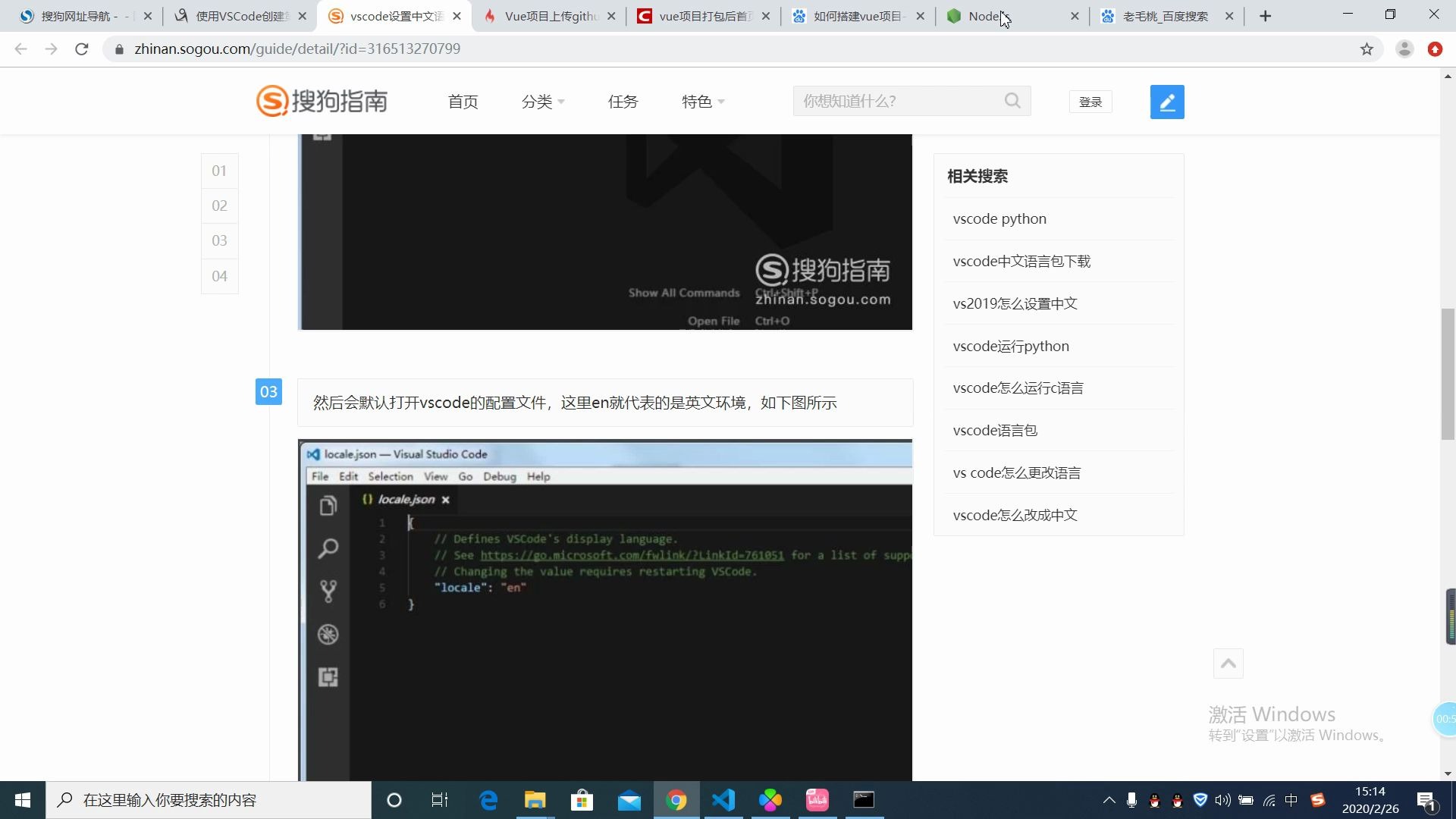Click the 登录 login button
The height and width of the screenshot is (819, 1456).
pos(1090,102)
